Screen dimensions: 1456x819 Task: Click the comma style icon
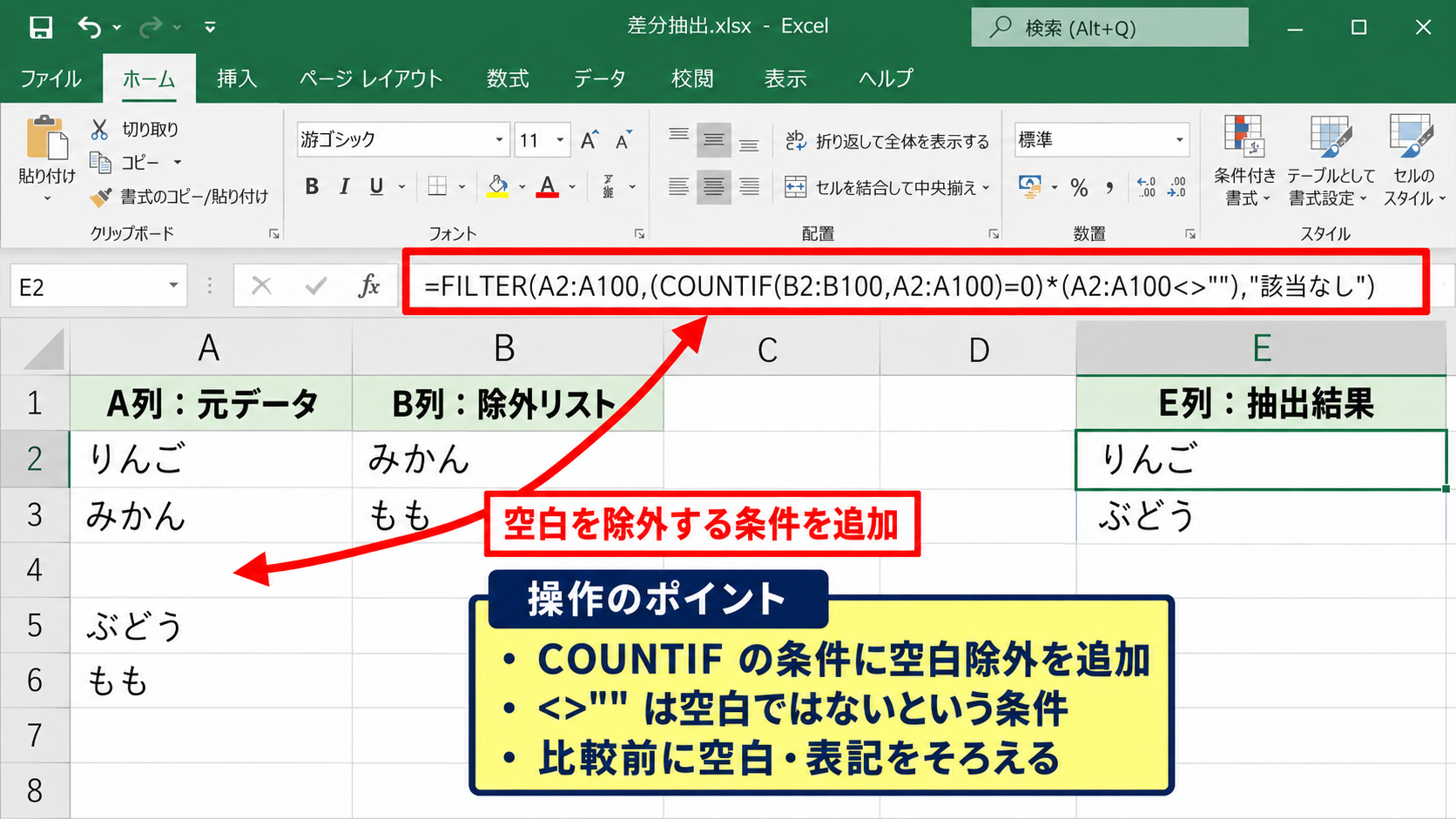(1109, 187)
